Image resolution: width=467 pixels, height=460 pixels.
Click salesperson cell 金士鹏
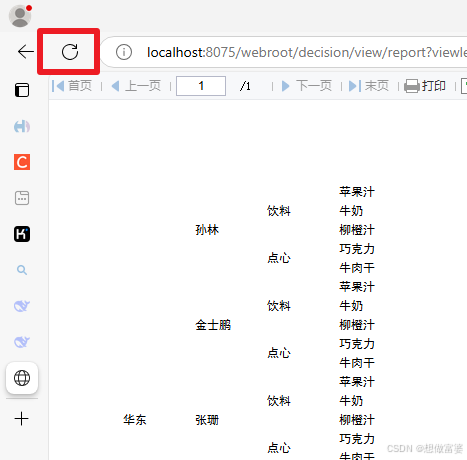(213, 325)
